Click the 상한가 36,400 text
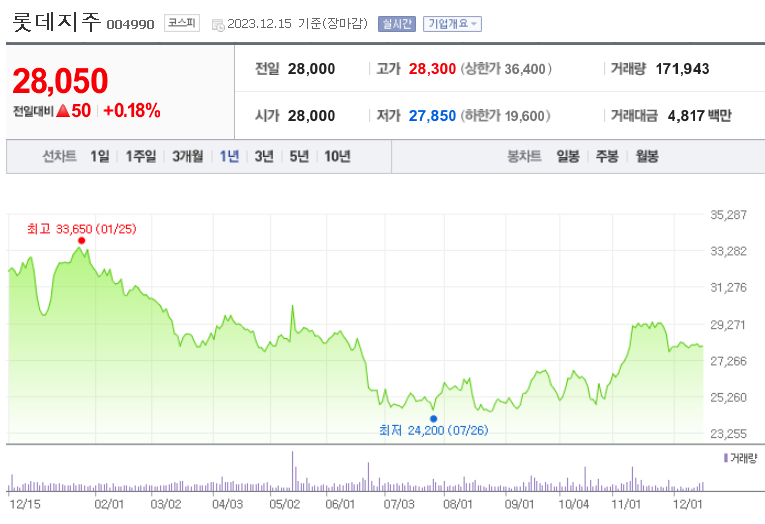This screenshot has height=524, width=765. point(506,69)
